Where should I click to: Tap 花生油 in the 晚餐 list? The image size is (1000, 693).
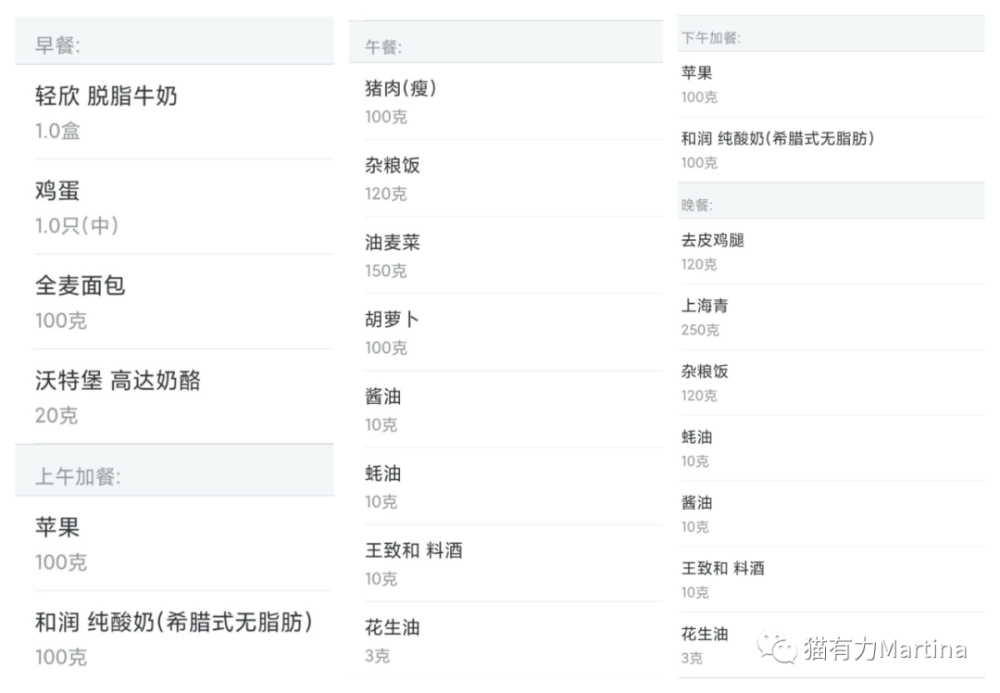[x=831, y=645]
